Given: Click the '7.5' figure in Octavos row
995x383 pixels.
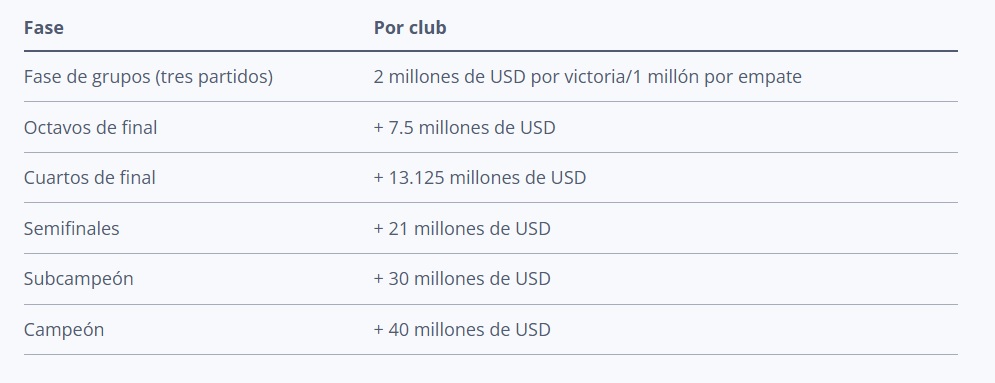Looking at the screenshot, I should pos(401,127).
